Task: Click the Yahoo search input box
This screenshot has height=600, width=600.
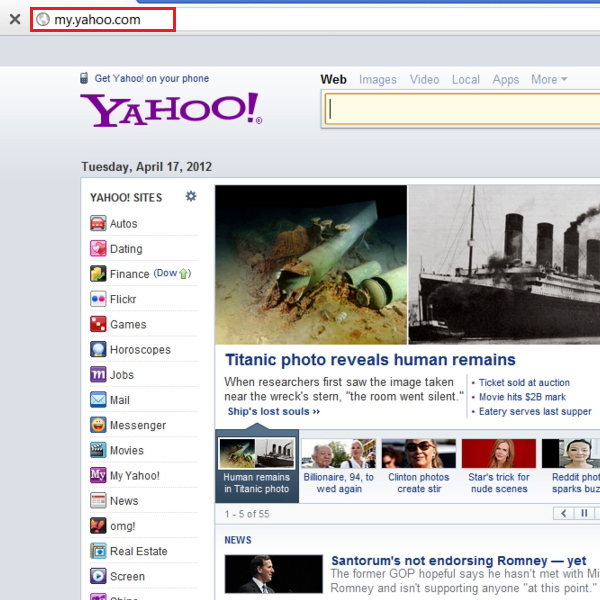Action: (x=462, y=109)
